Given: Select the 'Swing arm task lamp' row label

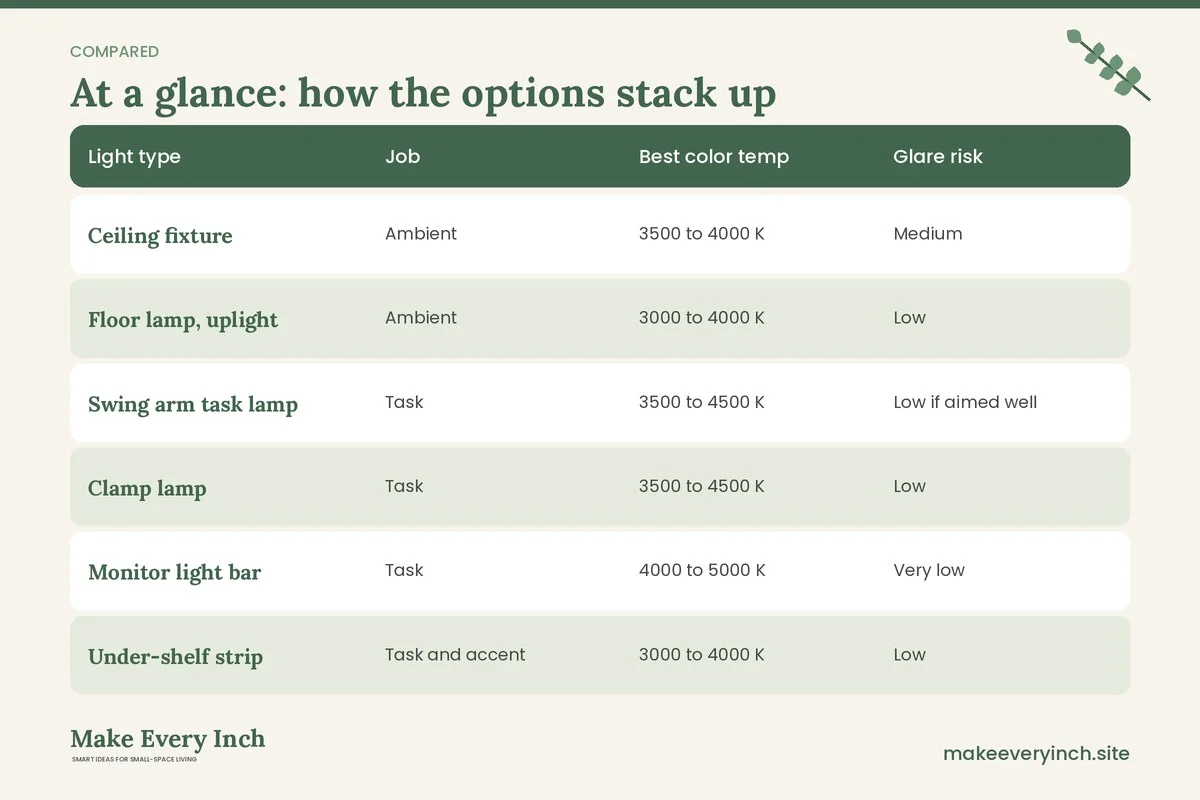Looking at the screenshot, I should coord(193,405).
